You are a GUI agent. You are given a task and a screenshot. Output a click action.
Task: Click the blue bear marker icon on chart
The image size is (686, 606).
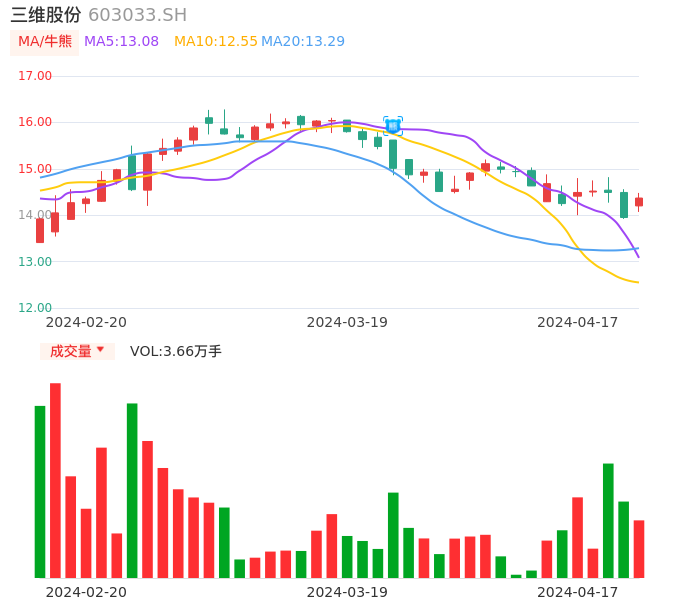[x=393, y=126]
